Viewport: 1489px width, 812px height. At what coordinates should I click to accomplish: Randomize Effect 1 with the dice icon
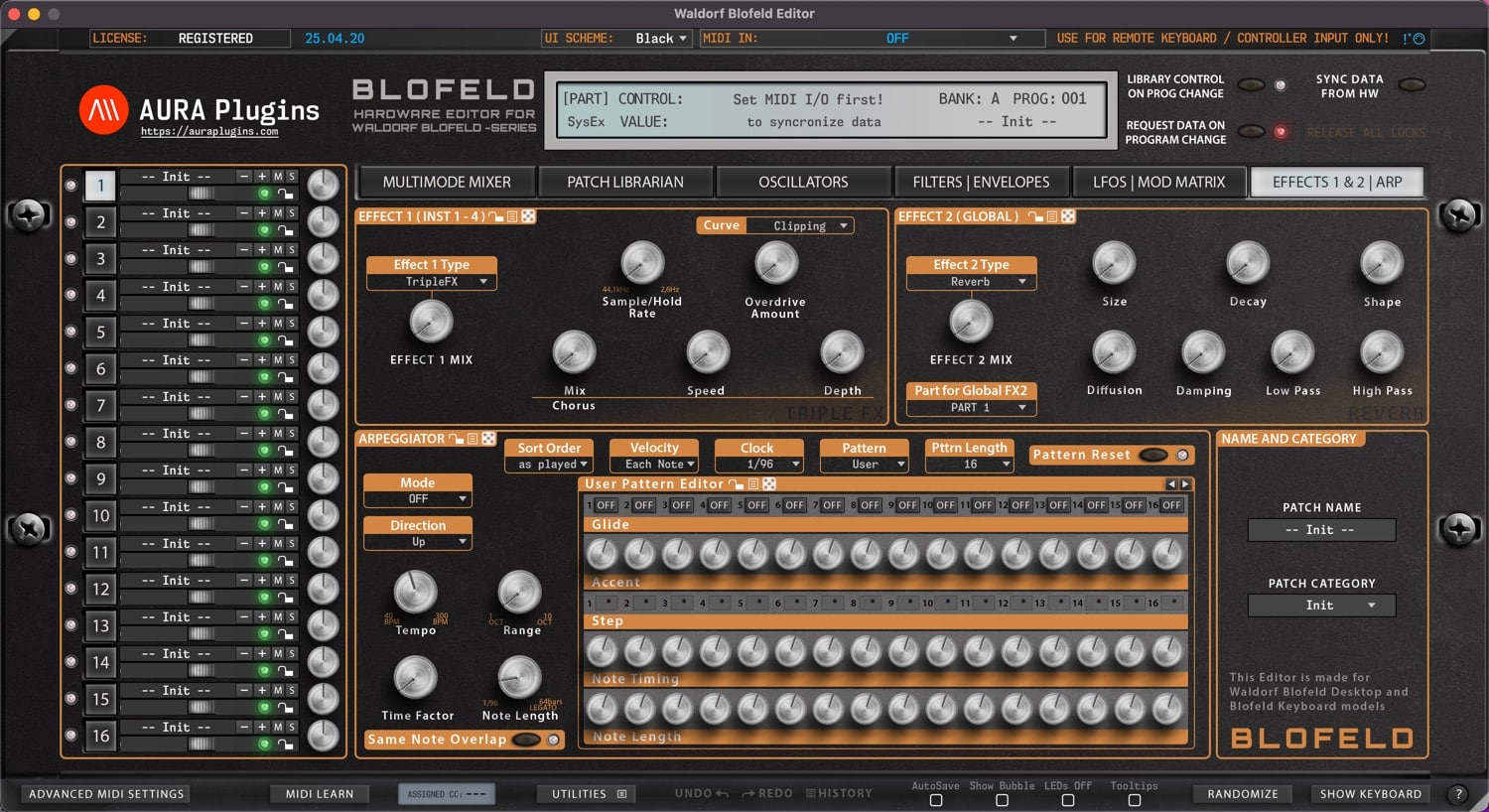(528, 216)
